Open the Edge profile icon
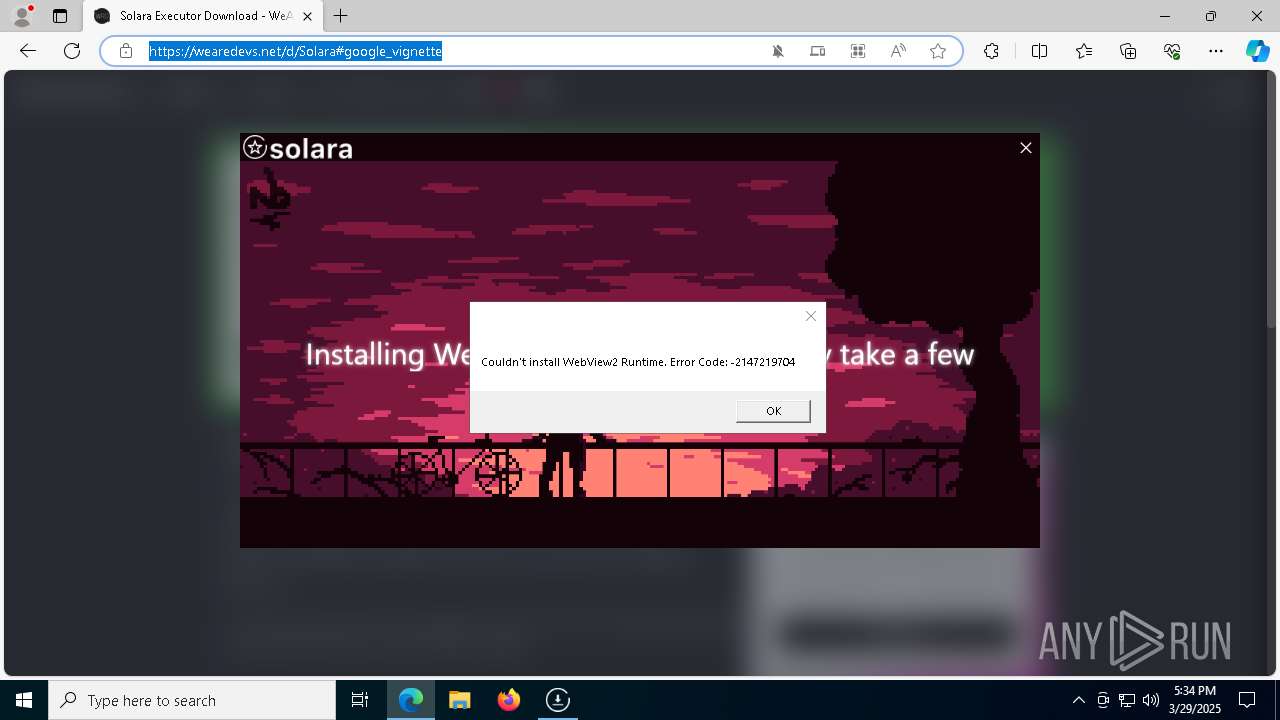This screenshot has width=1280, height=720. [21, 16]
